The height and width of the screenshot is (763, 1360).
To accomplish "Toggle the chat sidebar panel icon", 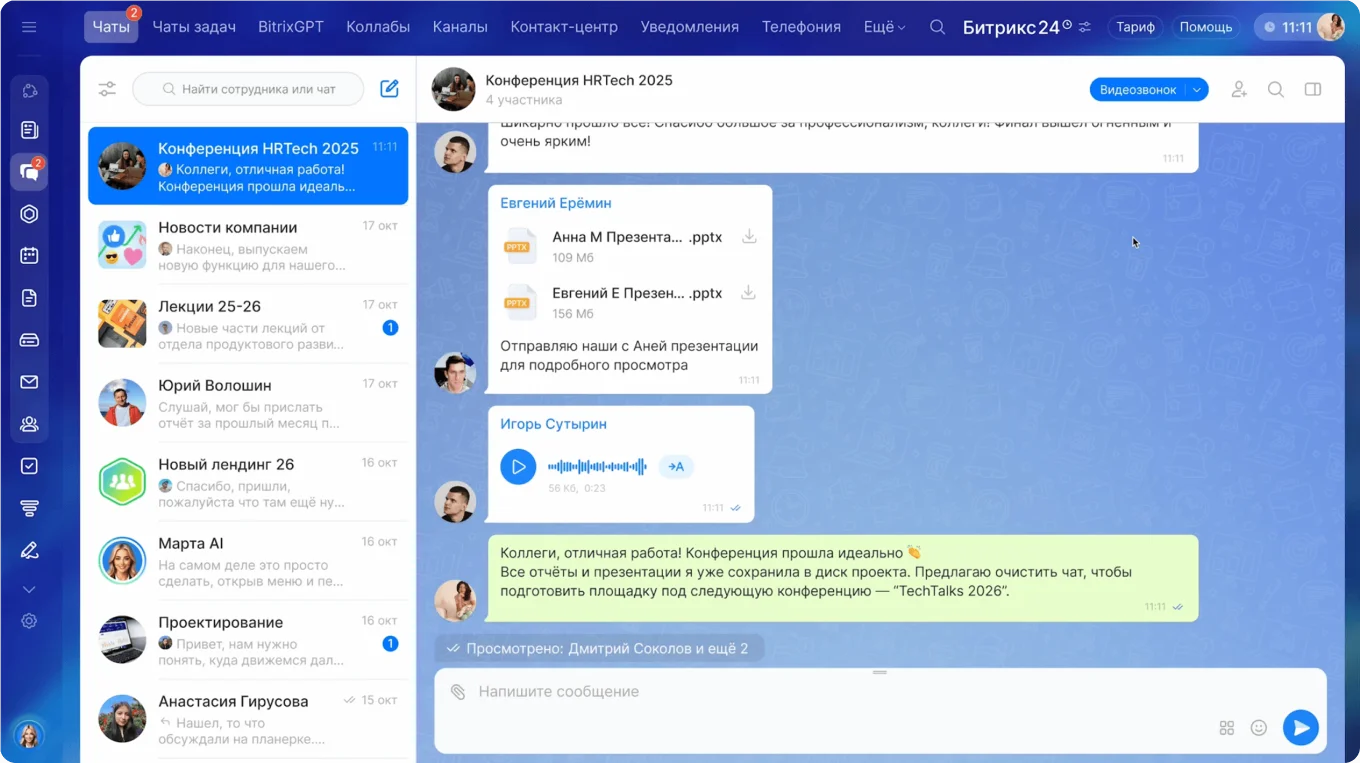I will (1313, 89).
